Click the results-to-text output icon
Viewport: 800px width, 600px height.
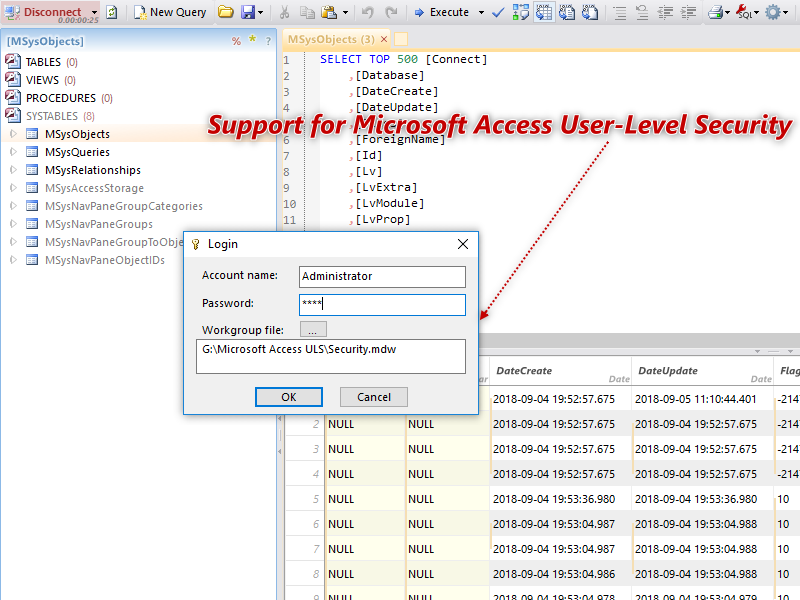pos(567,12)
